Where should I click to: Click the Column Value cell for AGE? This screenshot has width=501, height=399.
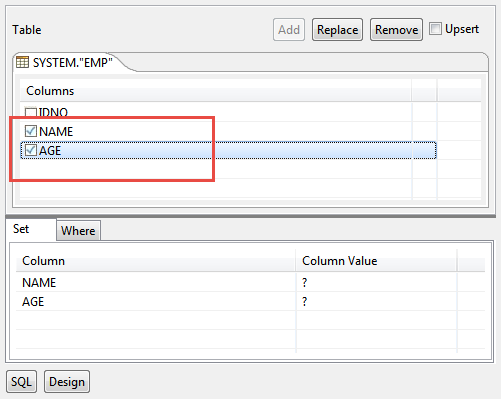(x=376, y=301)
